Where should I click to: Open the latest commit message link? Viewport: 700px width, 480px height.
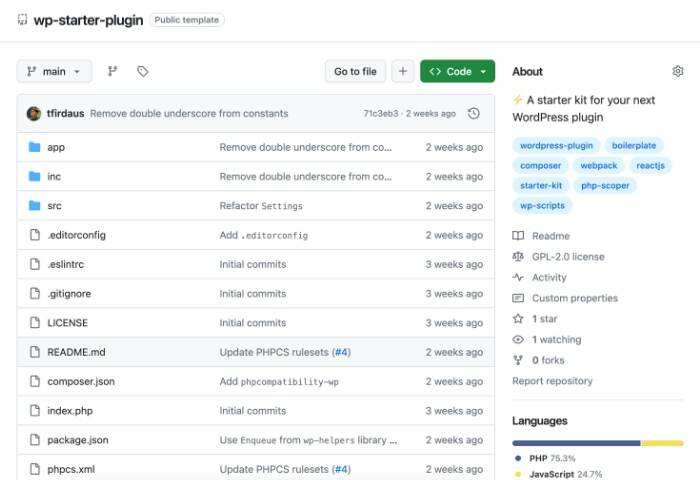[x=189, y=113]
